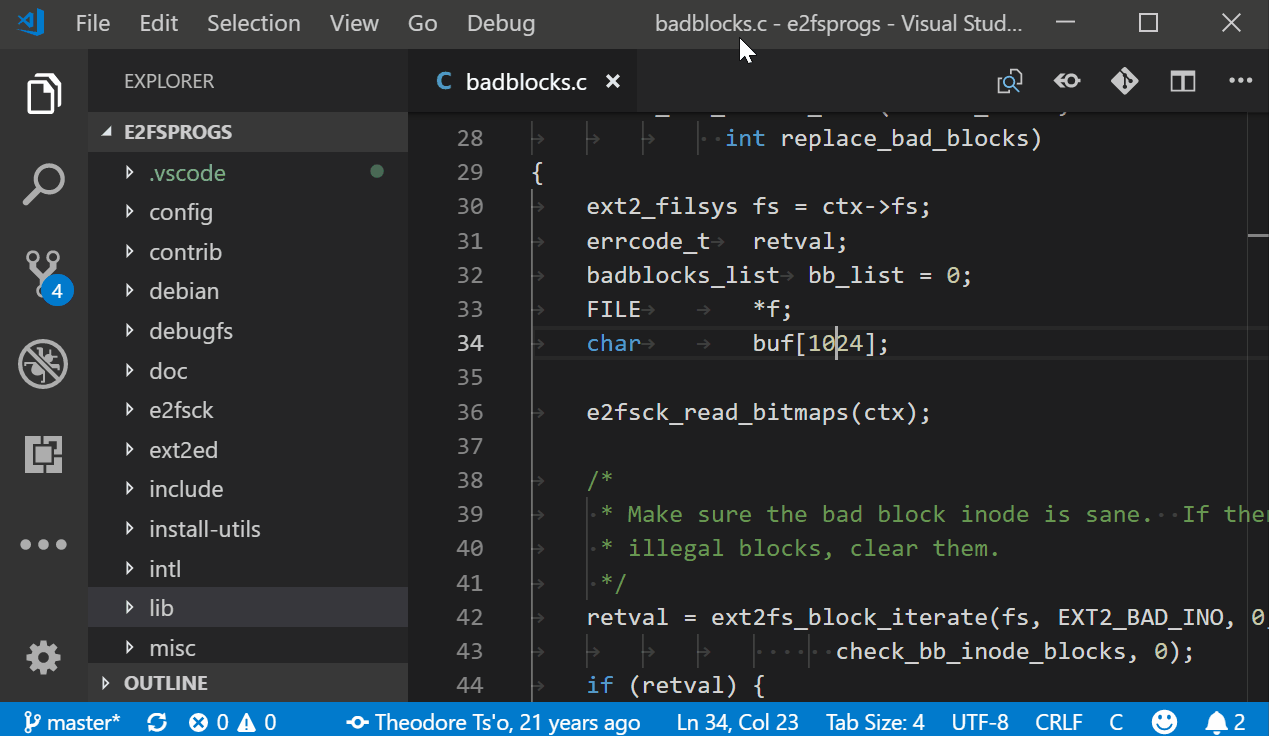Toggle file blame eye icon in editor toolbar
The height and width of the screenshot is (736, 1269).
(x=1067, y=81)
